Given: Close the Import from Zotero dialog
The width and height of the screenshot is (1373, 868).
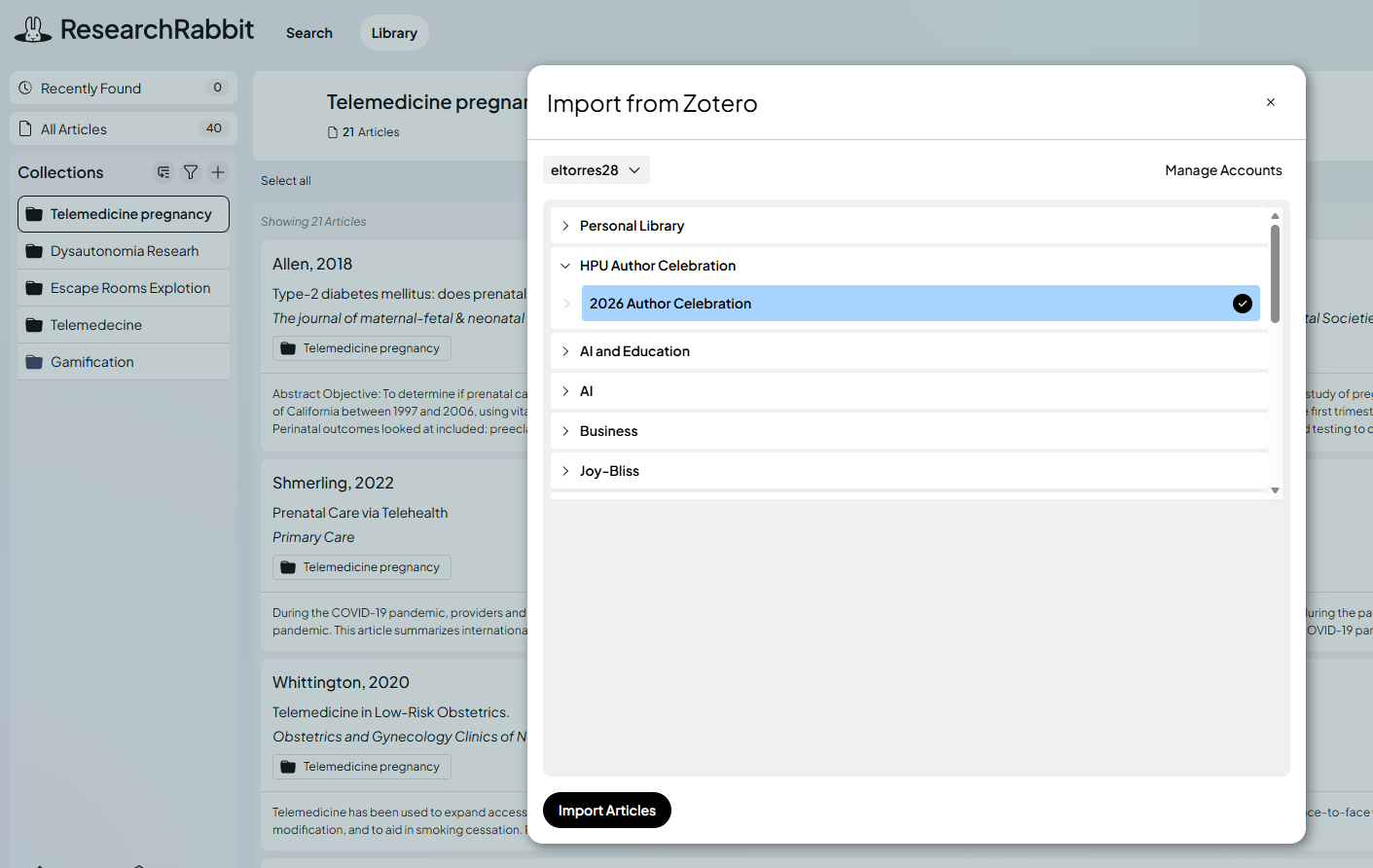Looking at the screenshot, I should click(x=1271, y=102).
